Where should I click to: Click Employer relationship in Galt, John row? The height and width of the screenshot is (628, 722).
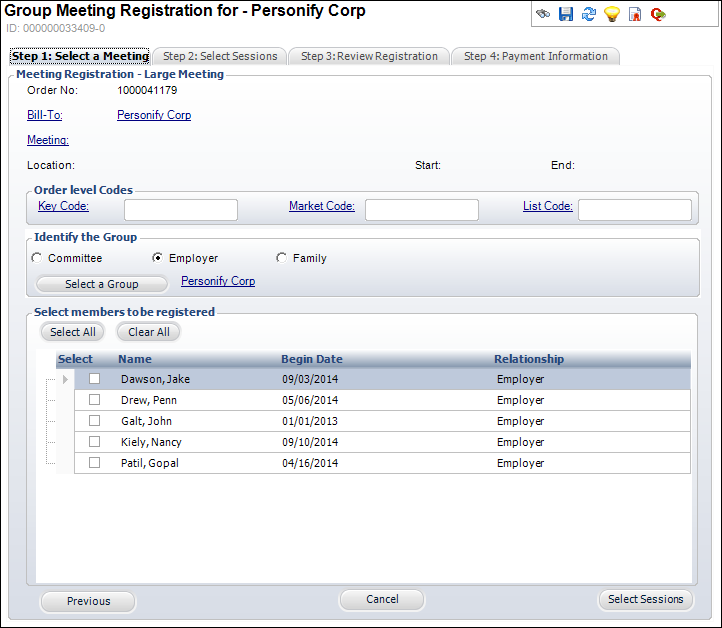[520, 421]
